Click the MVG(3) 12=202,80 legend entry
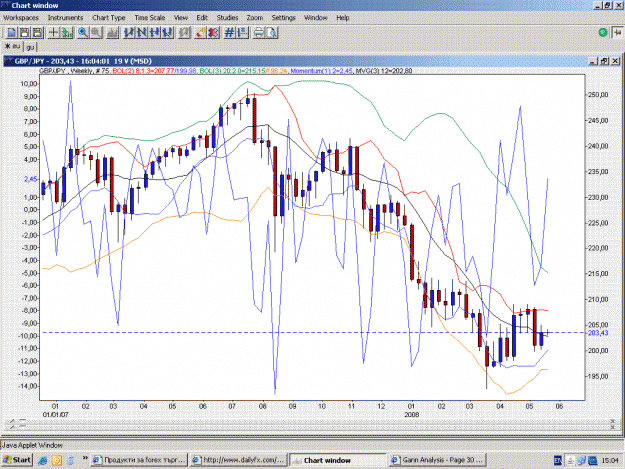This screenshot has height=469, width=625. (x=383, y=71)
